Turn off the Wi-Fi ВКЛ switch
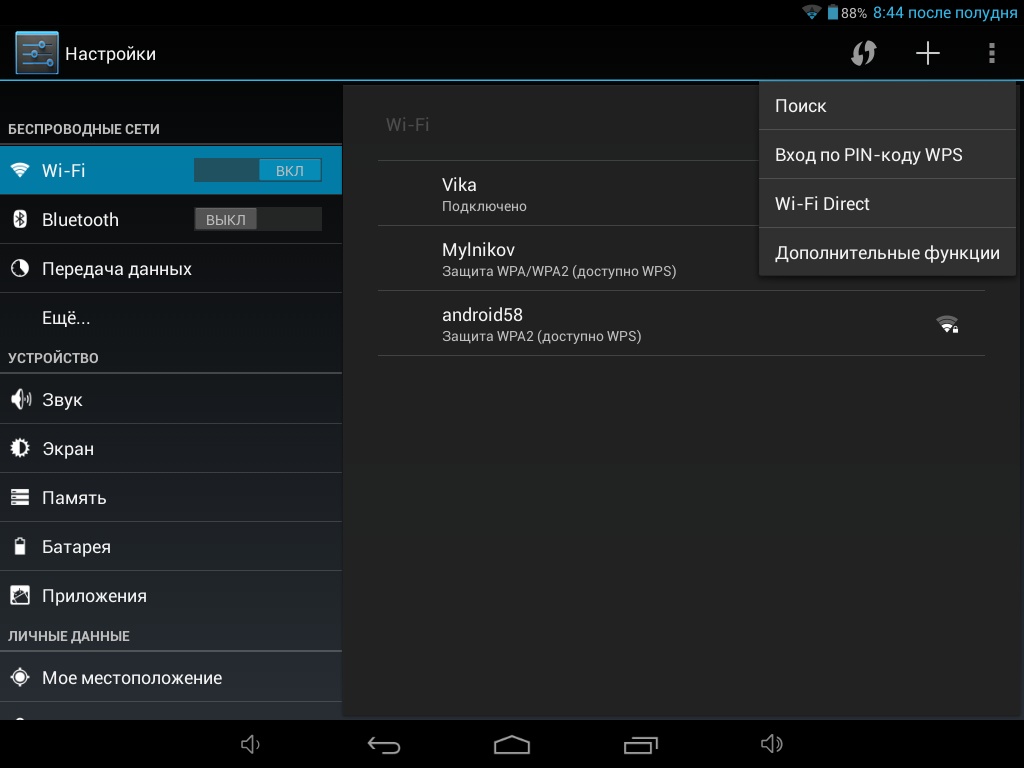This screenshot has height=768, width=1024. pyautogui.click(x=258, y=170)
